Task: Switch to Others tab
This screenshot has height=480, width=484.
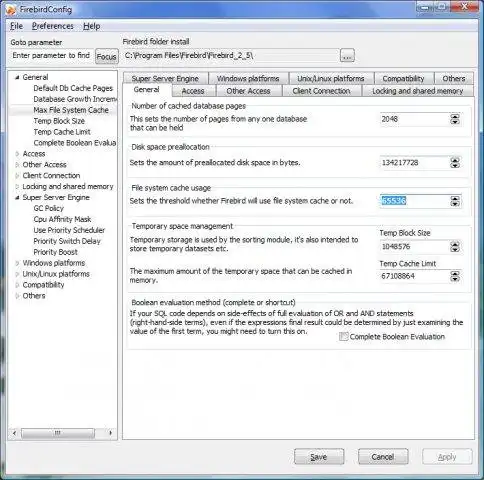Action: tap(454, 79)
